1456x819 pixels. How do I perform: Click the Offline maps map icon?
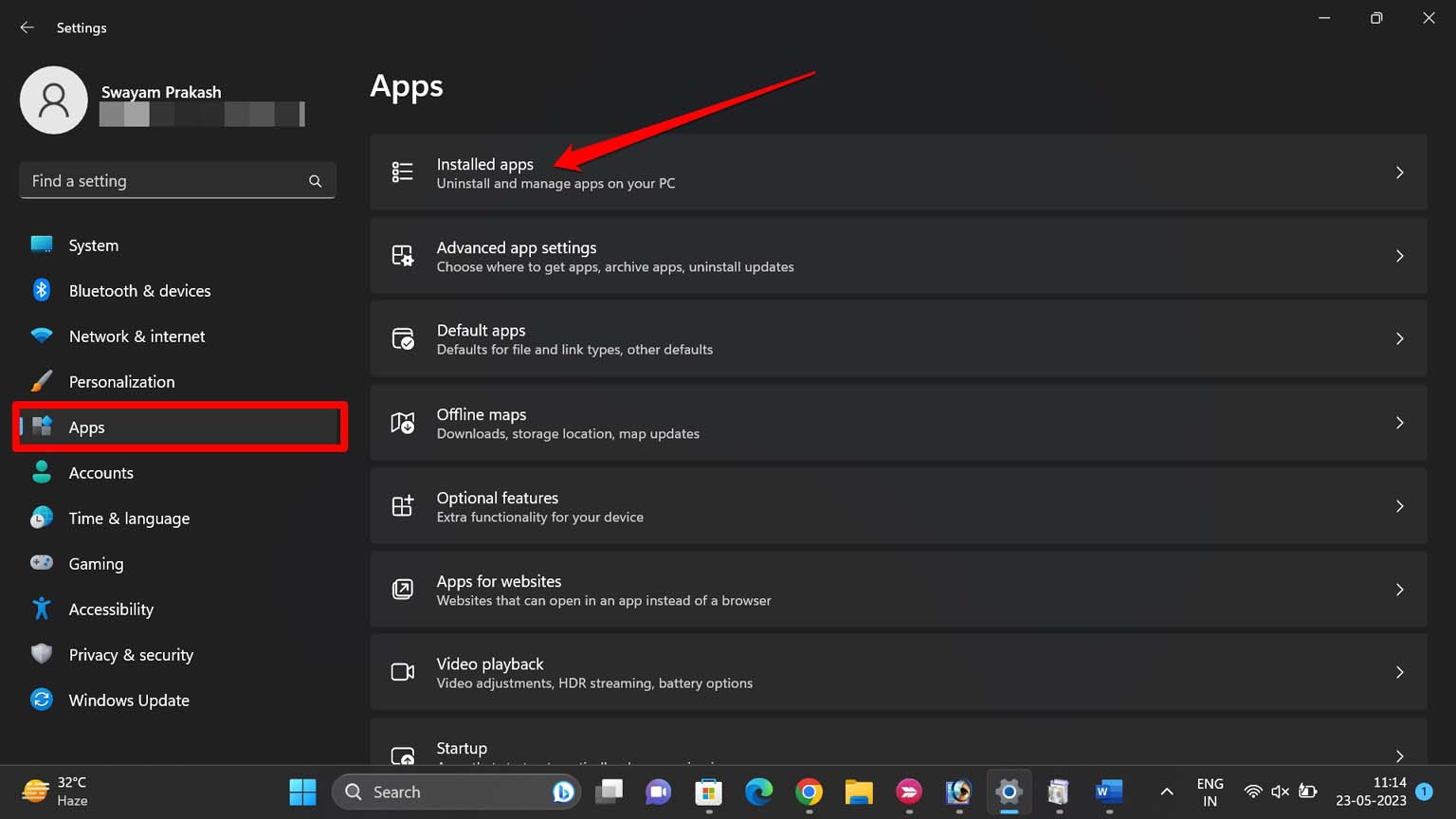click(x=402, y=423)
